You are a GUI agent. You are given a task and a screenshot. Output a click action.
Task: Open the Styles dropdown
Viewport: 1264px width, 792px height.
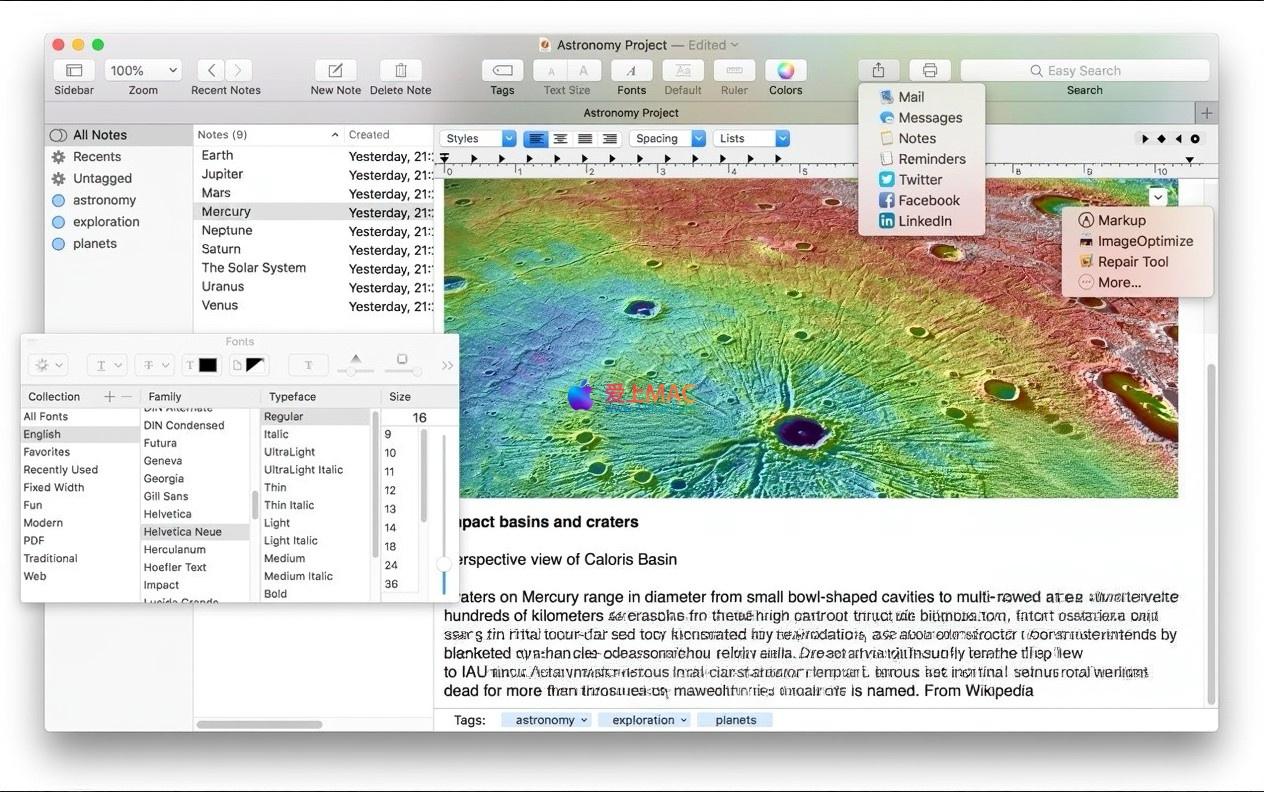point(478,139)
